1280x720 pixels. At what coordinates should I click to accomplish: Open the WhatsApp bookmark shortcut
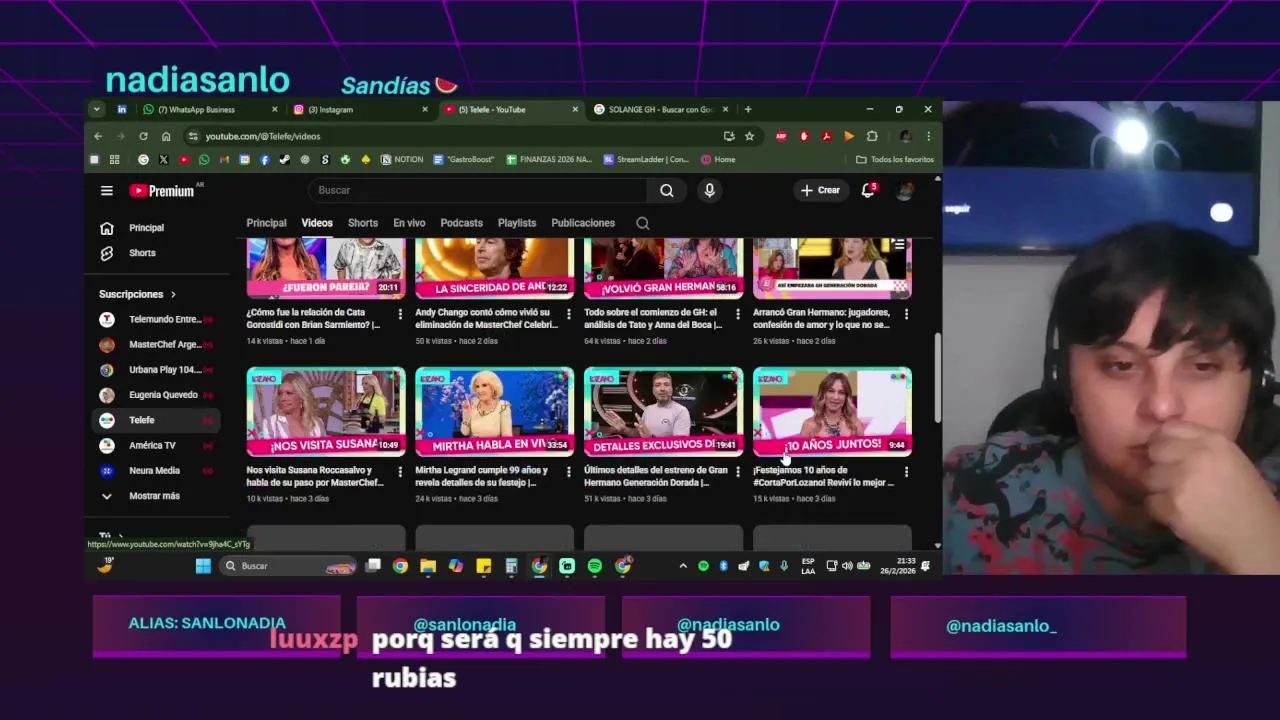(x=204, y=159)
